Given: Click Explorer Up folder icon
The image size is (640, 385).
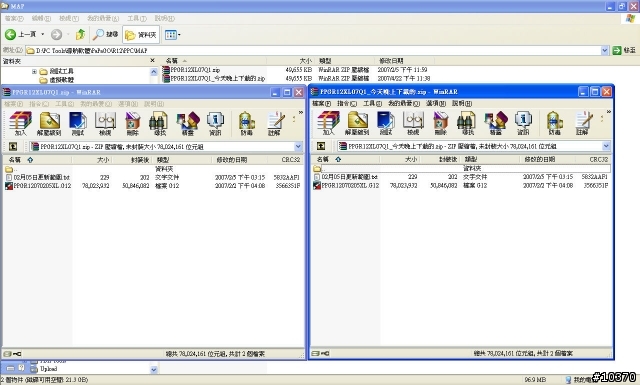Looking at the screenshot, I should tap(80, 35).
